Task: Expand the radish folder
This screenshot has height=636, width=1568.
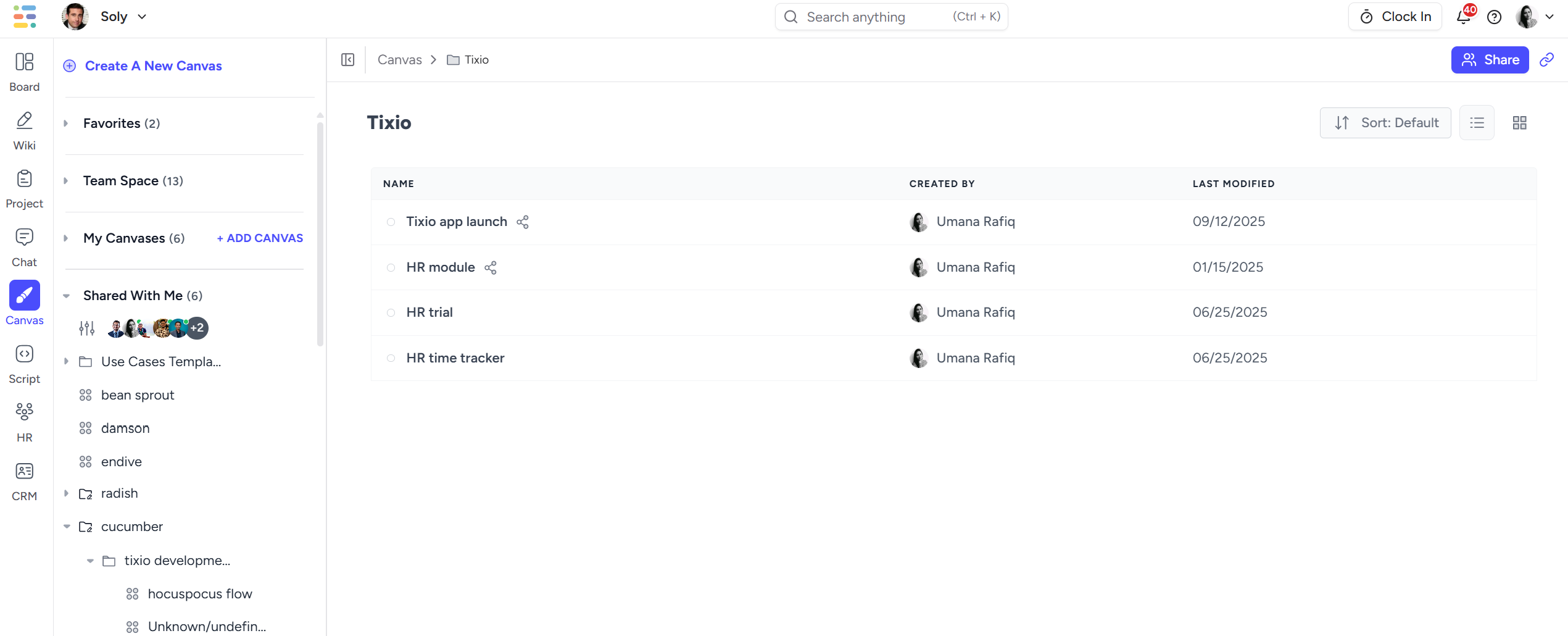Action: coord(66,493)
